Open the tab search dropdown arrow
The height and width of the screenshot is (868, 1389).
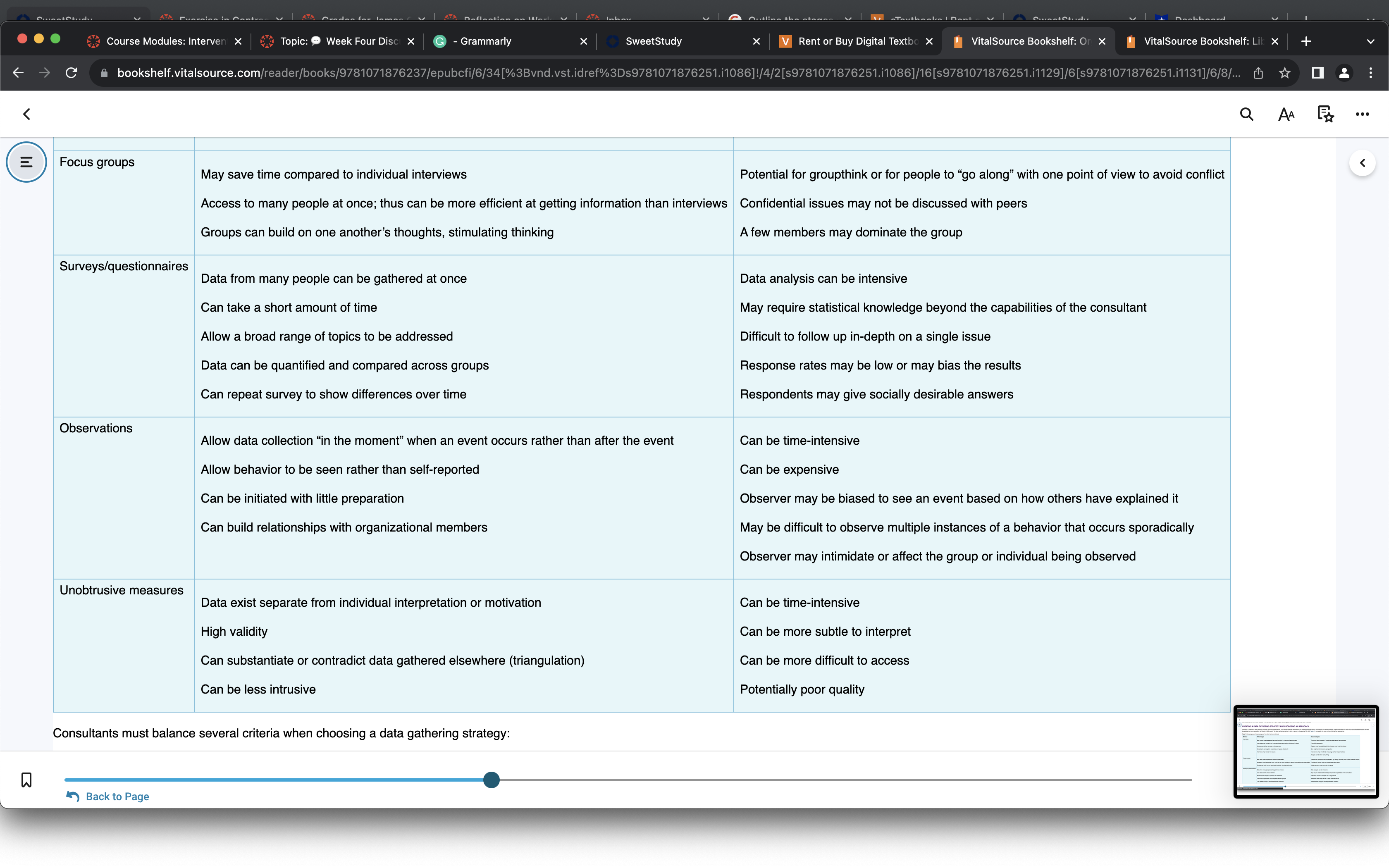[1371, 41]
